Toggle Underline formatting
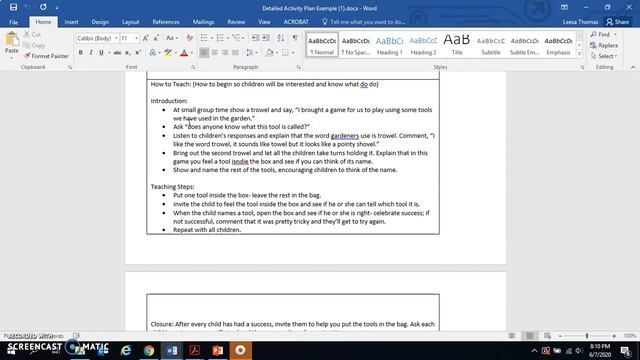 [101, 53]
